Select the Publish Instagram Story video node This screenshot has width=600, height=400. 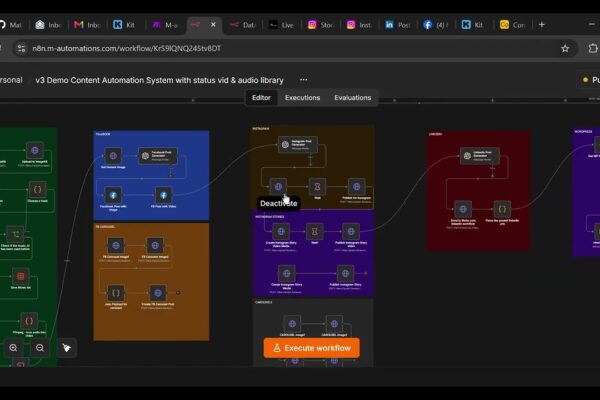[x=351, y=232]
